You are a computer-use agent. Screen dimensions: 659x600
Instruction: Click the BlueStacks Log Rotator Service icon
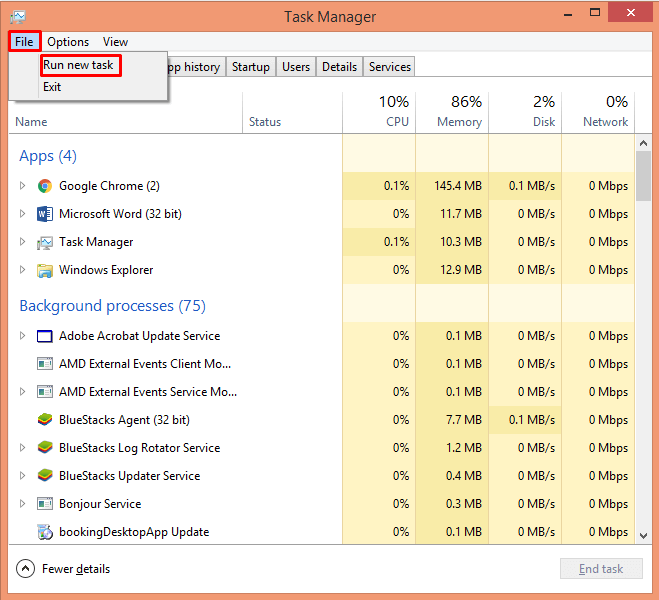click(x=45, y=448)
